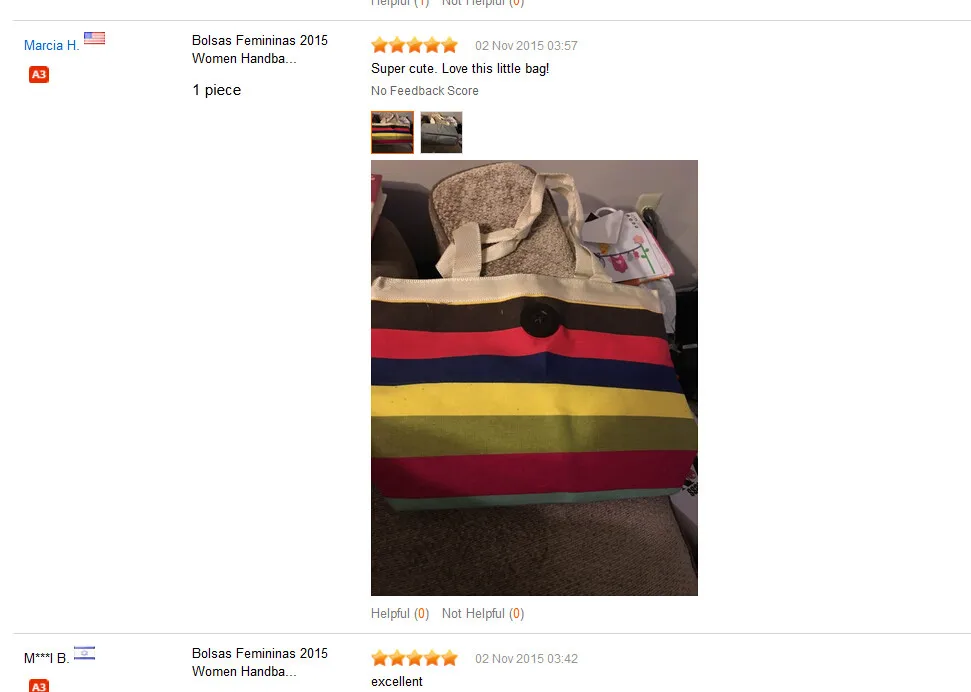Mark Marcia's review as Helpful
This screenshot has height=692, width=971.
click(x=400, y=613)
